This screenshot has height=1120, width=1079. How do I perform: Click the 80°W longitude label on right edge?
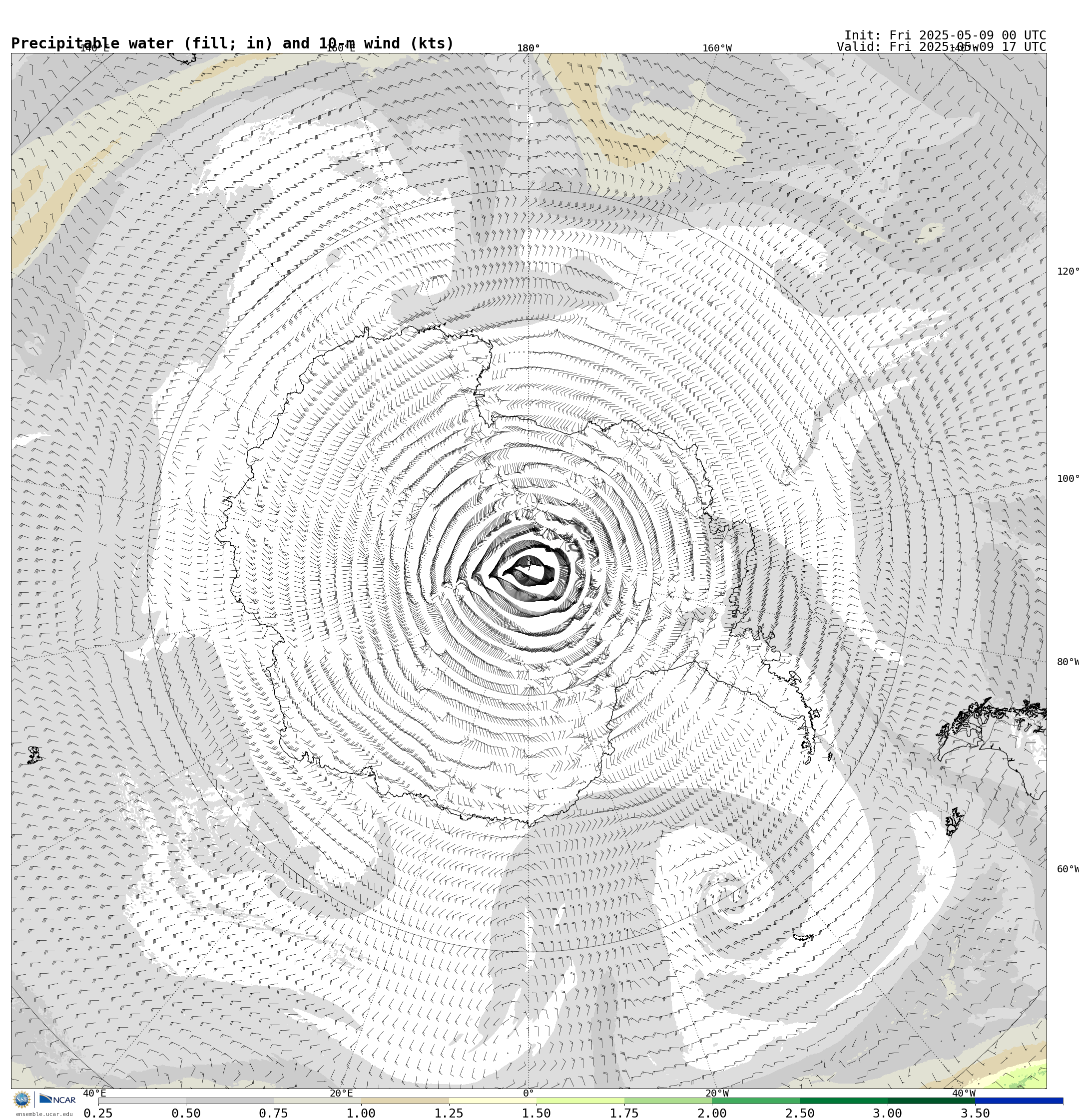coord(1068,662)
